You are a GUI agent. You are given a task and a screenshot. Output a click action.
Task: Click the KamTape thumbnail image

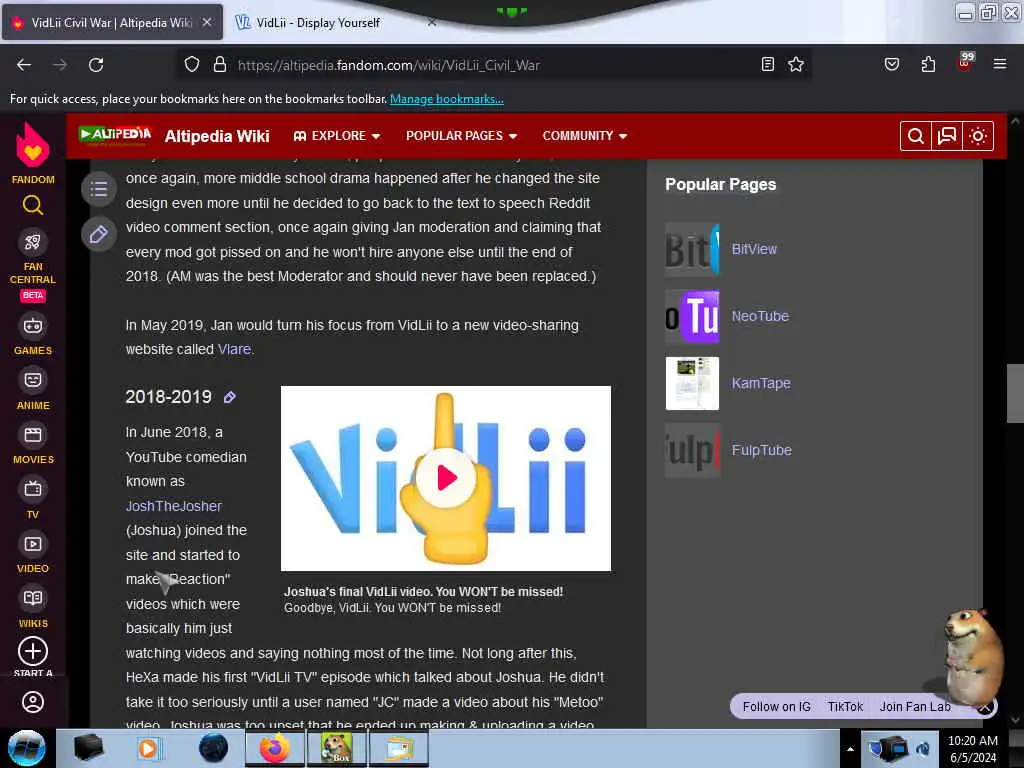coord(692,383)
